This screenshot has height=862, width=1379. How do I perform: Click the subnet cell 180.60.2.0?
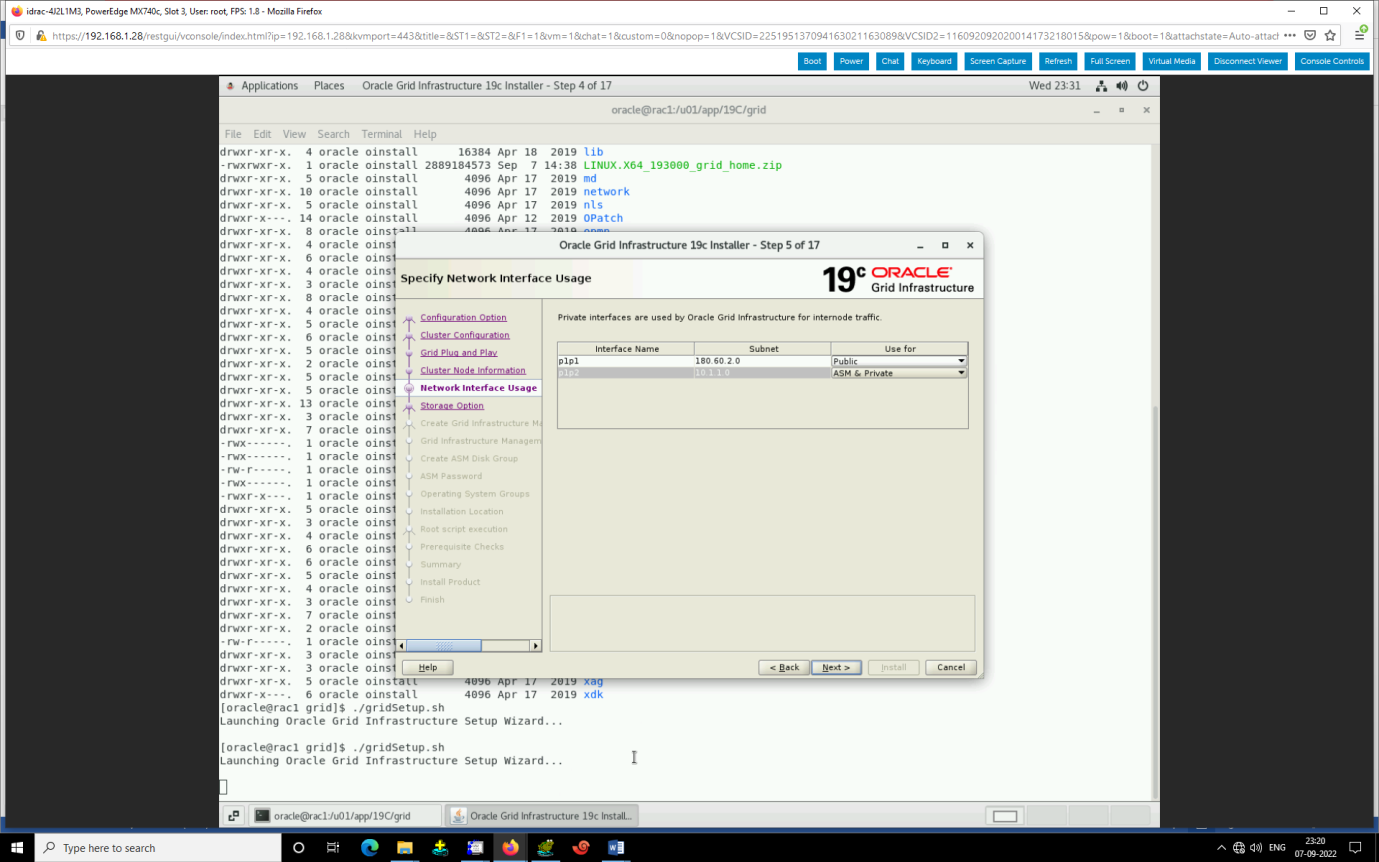(762, 361)
